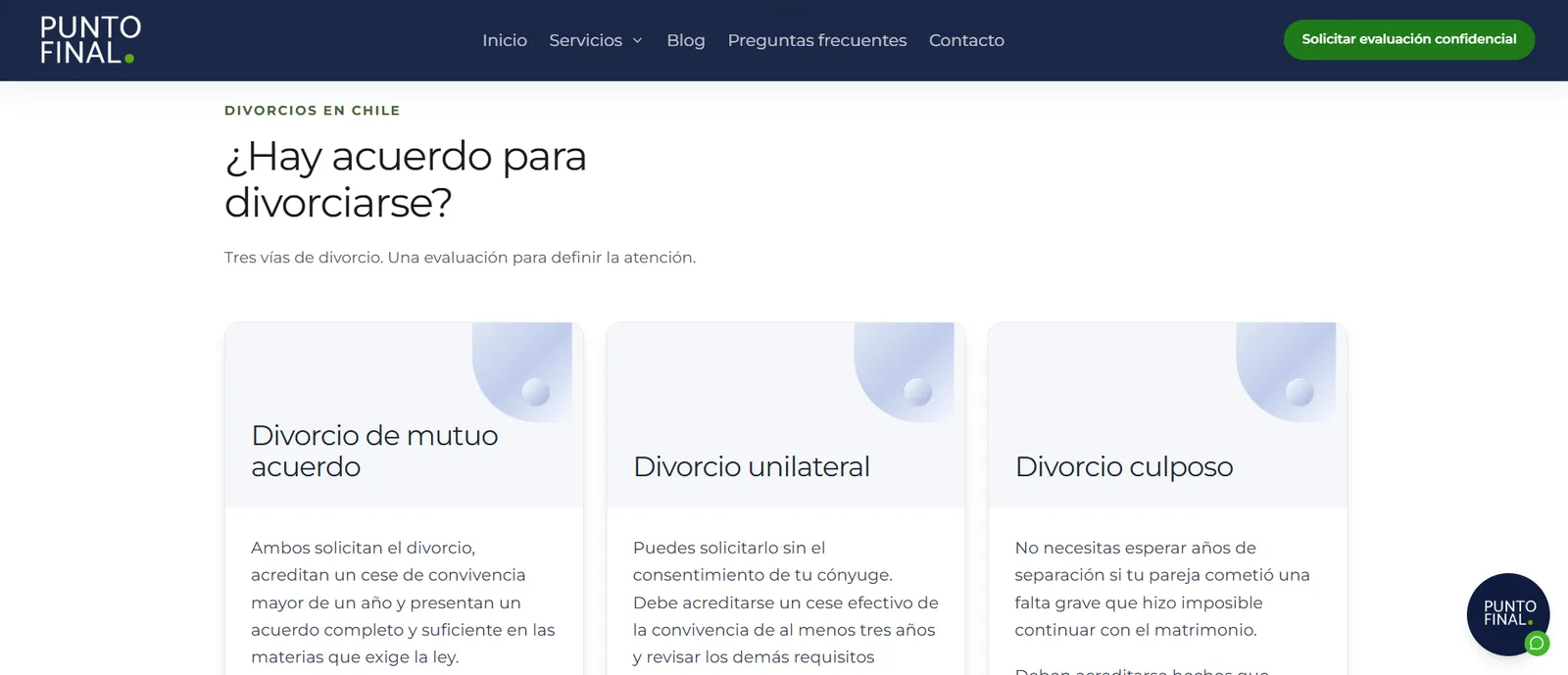Click Solicitar evaluación confidencial button
The image size is (1568, 675).
1409,39
